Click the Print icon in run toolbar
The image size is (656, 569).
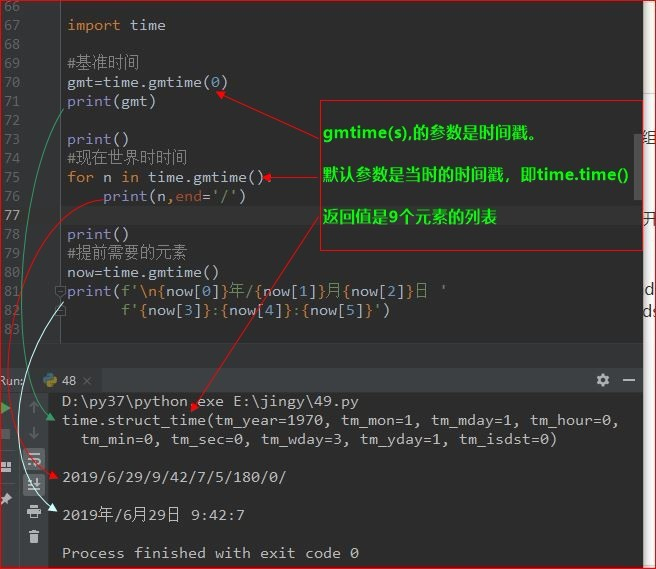point(34,510)
